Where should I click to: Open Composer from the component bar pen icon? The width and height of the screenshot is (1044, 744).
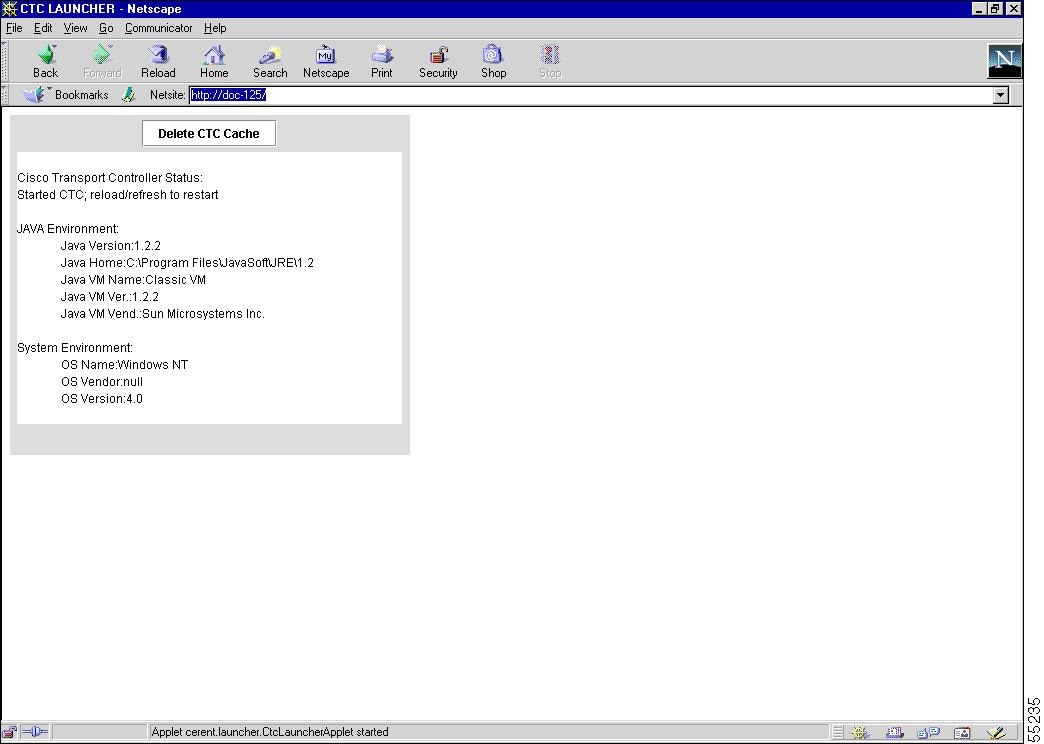click(x=996, y=733)
